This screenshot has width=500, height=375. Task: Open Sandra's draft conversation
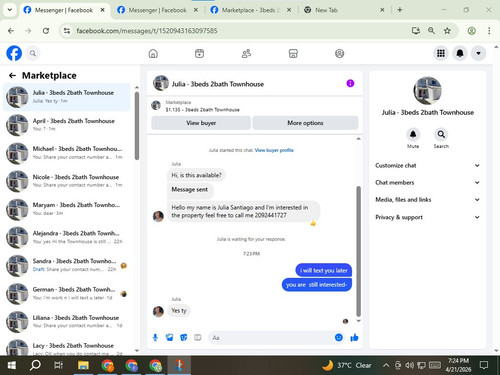[x=67, y=265]
